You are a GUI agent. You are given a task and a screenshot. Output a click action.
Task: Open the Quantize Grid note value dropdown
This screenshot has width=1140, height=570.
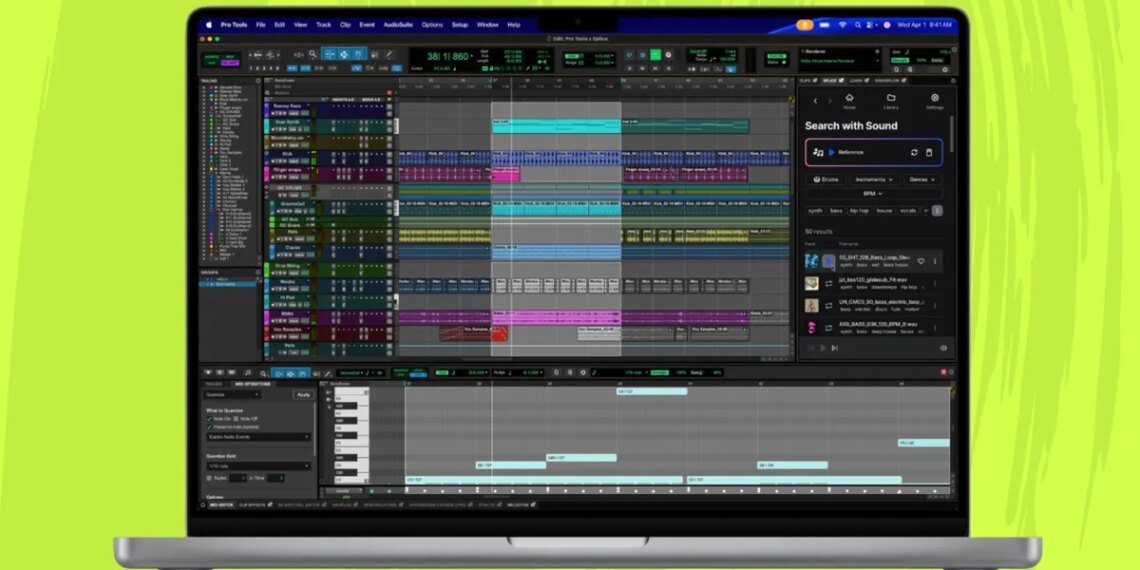tap(259, 466)
